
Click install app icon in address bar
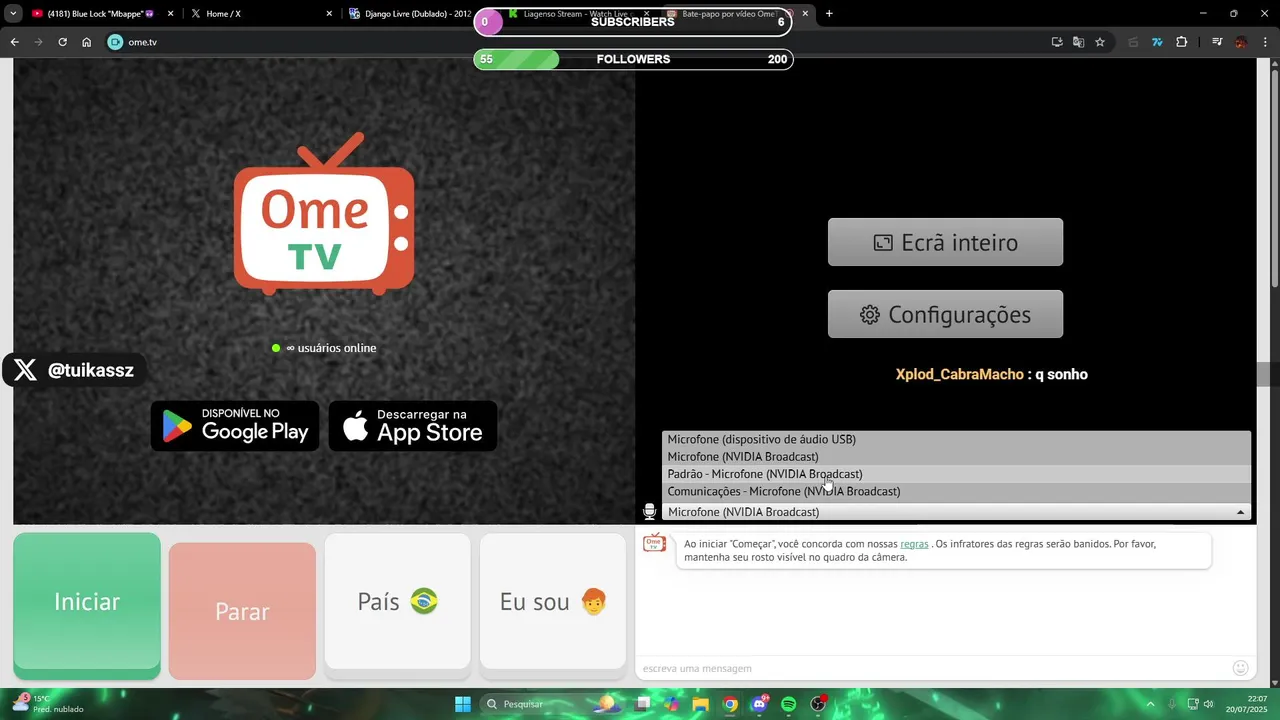click(1057, 42)
